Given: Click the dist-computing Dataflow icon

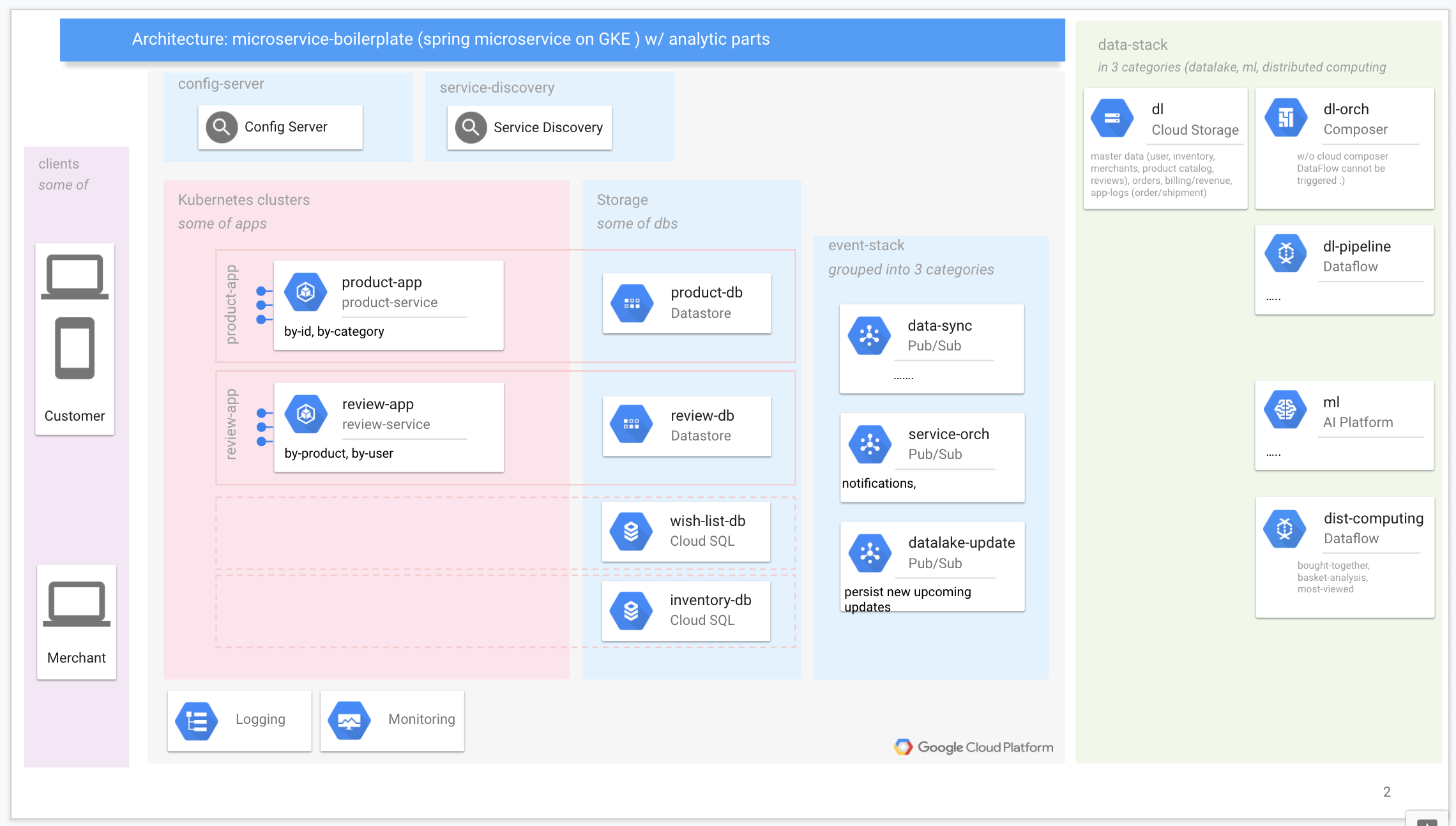Looking at the screenshot, I should pos(1285,529).
